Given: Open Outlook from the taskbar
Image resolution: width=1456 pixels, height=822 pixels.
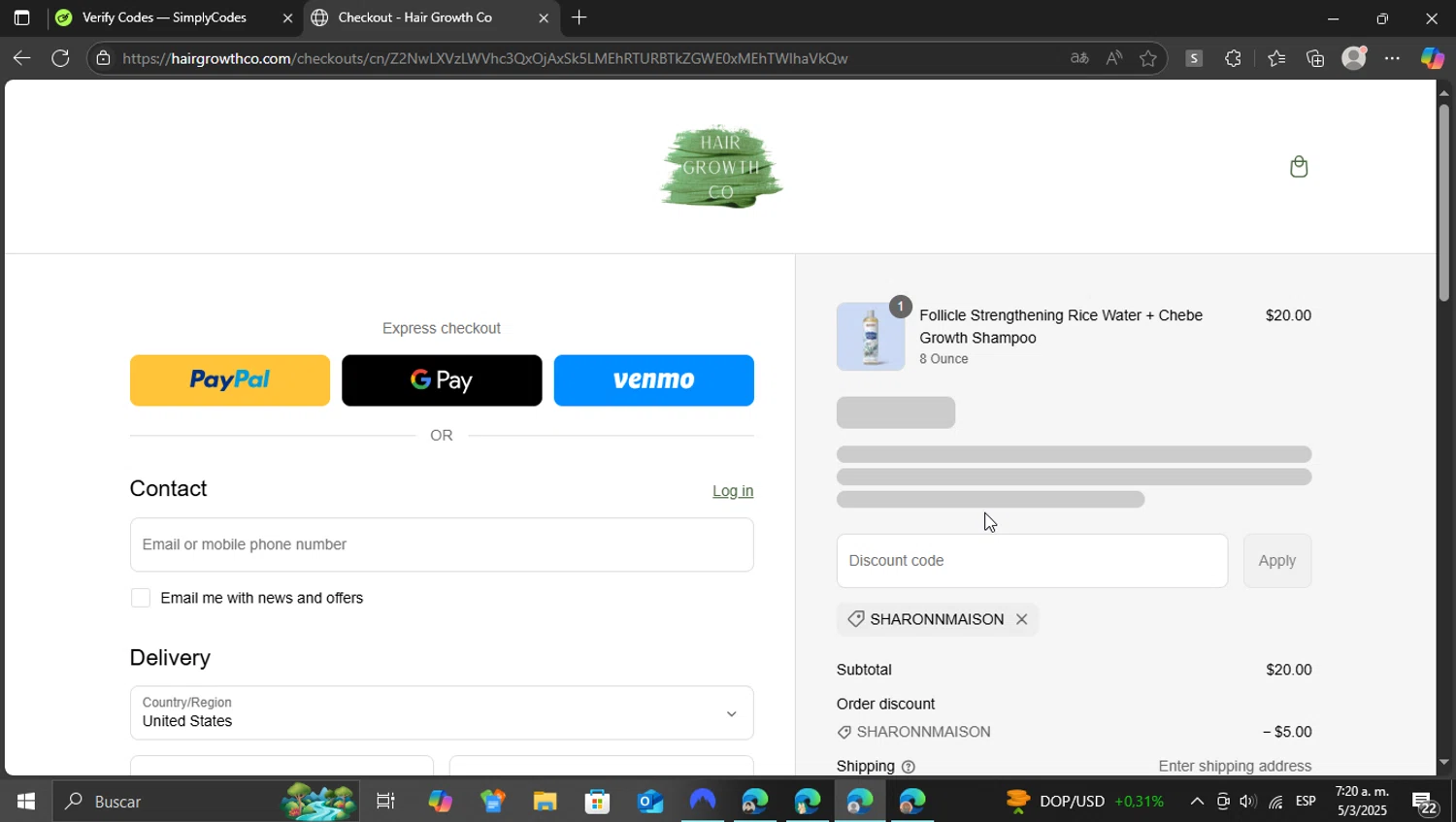Looking at the screenshot, I should coord(649,802).
